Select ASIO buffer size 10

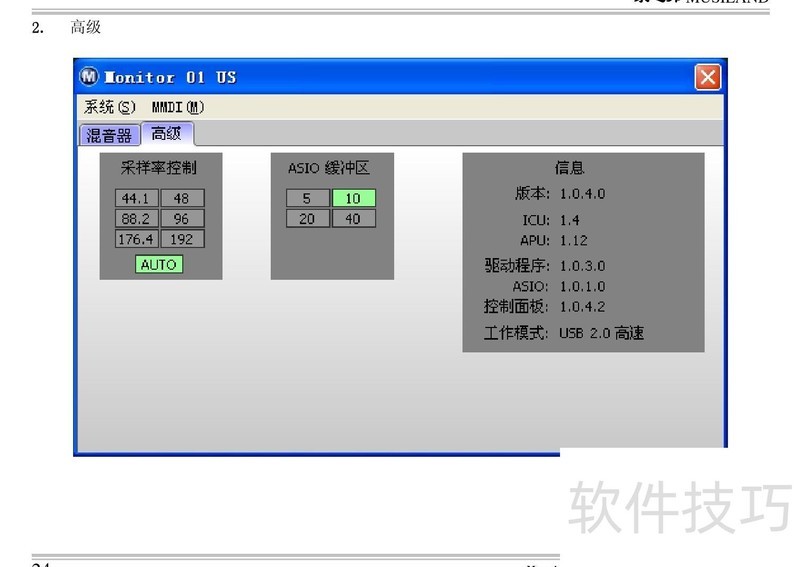click(353, 198)
